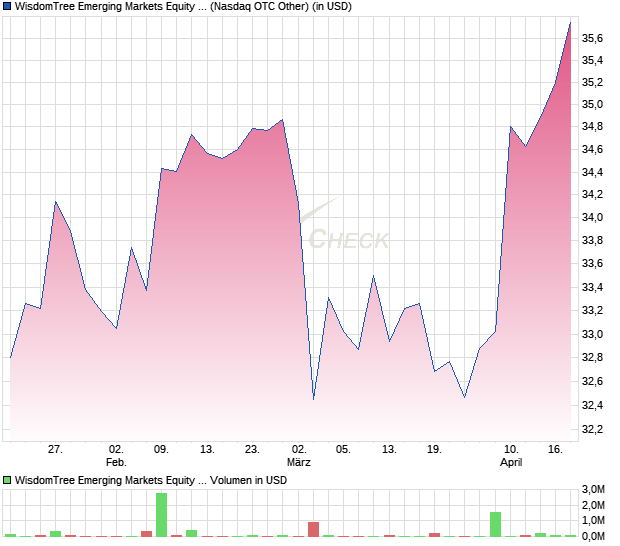Click the red volume bar after 02. März
Viewport: 620px width, 546px height.
(x=314, y=529)
